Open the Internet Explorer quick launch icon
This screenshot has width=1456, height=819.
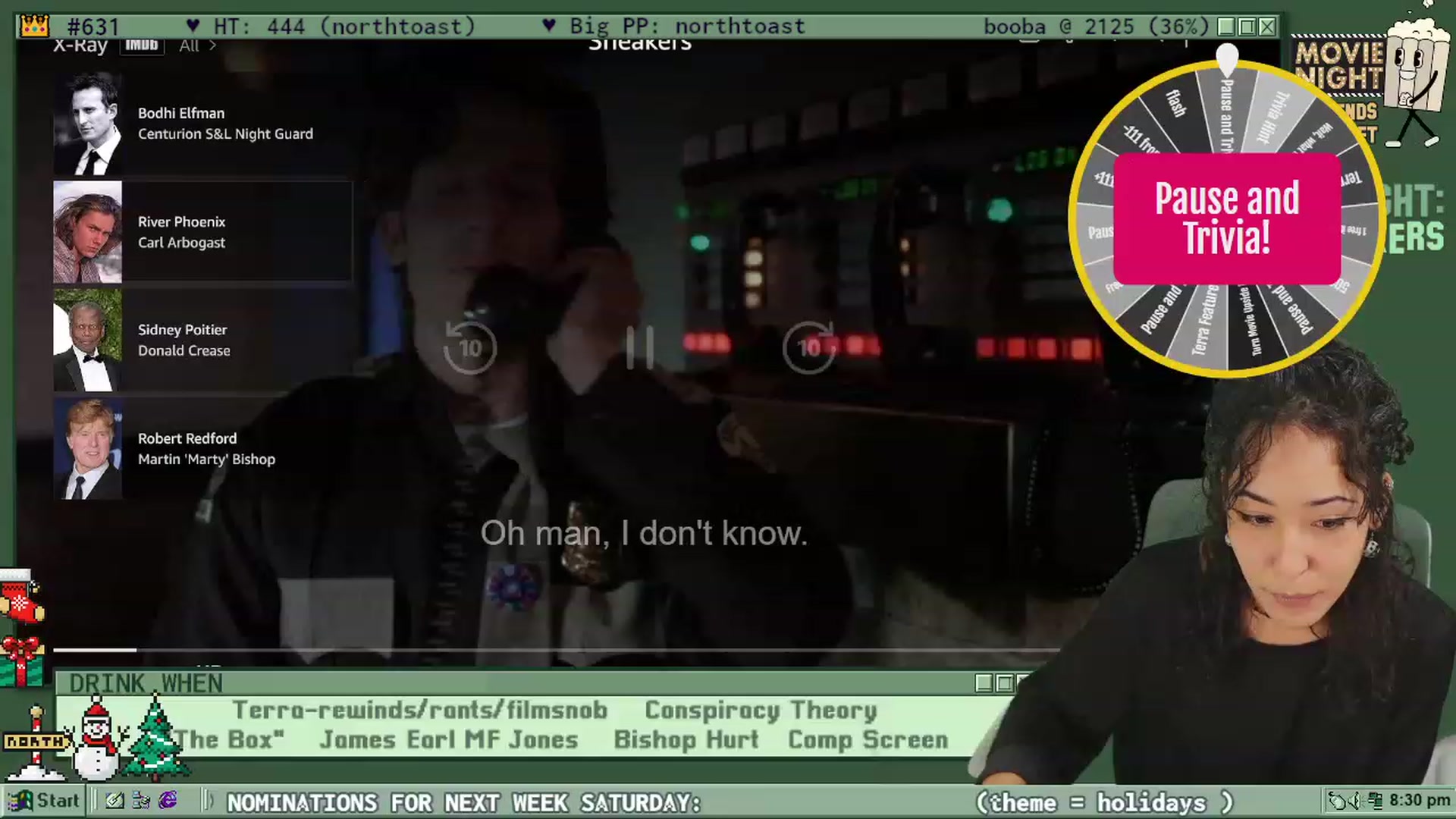(x=168, y=801)
